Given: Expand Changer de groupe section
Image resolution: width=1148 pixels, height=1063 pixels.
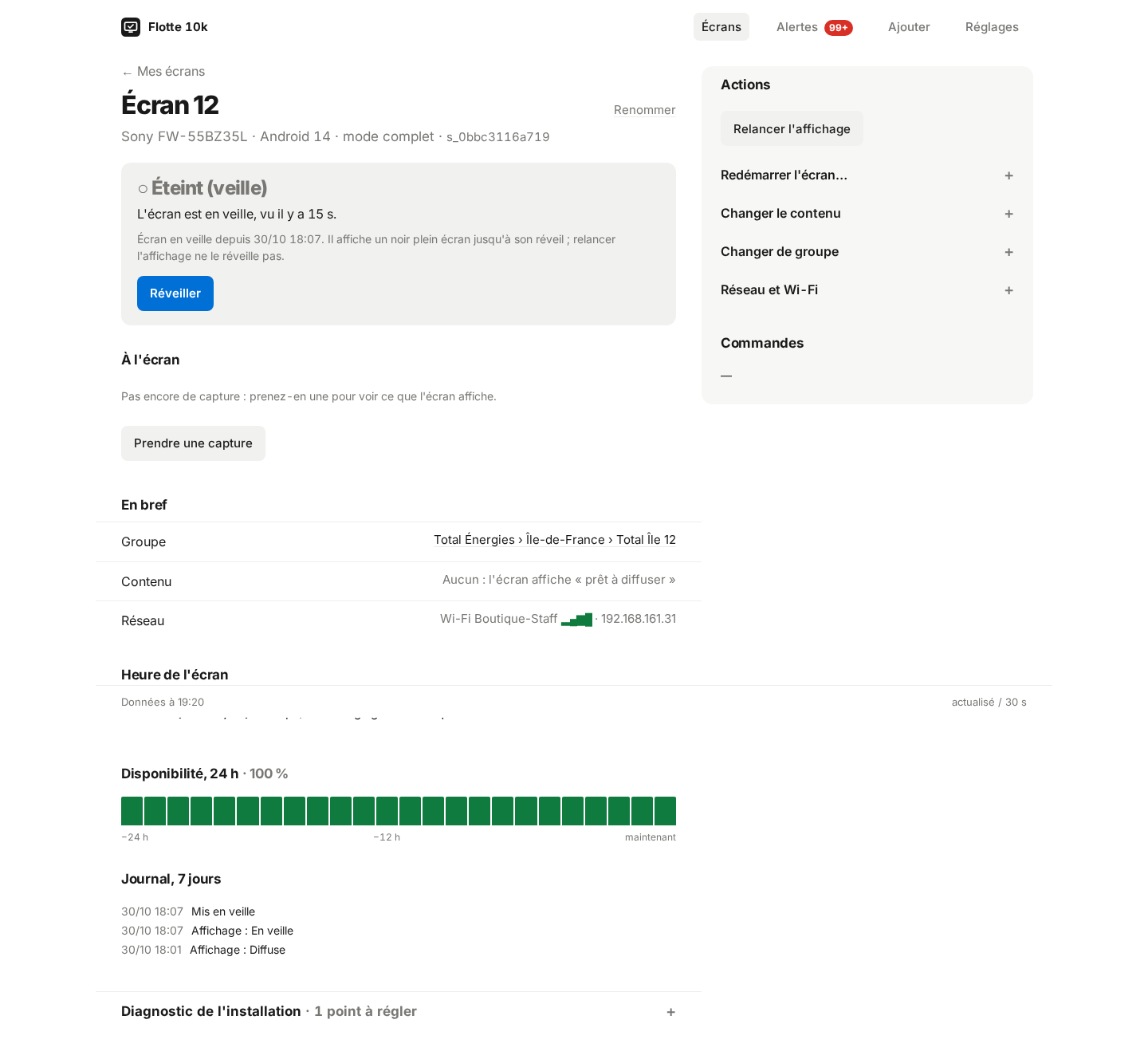Looking at the screenshot, I should pos(867,252).
